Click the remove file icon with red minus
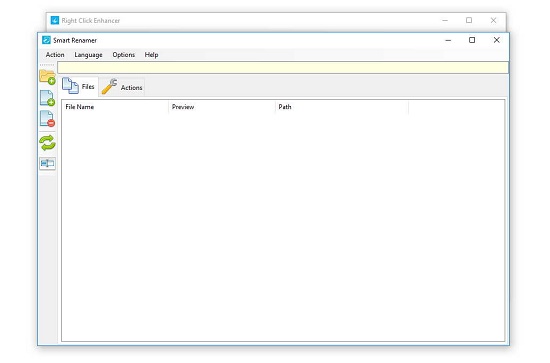 pyautogui.click(x=47, y=119)
